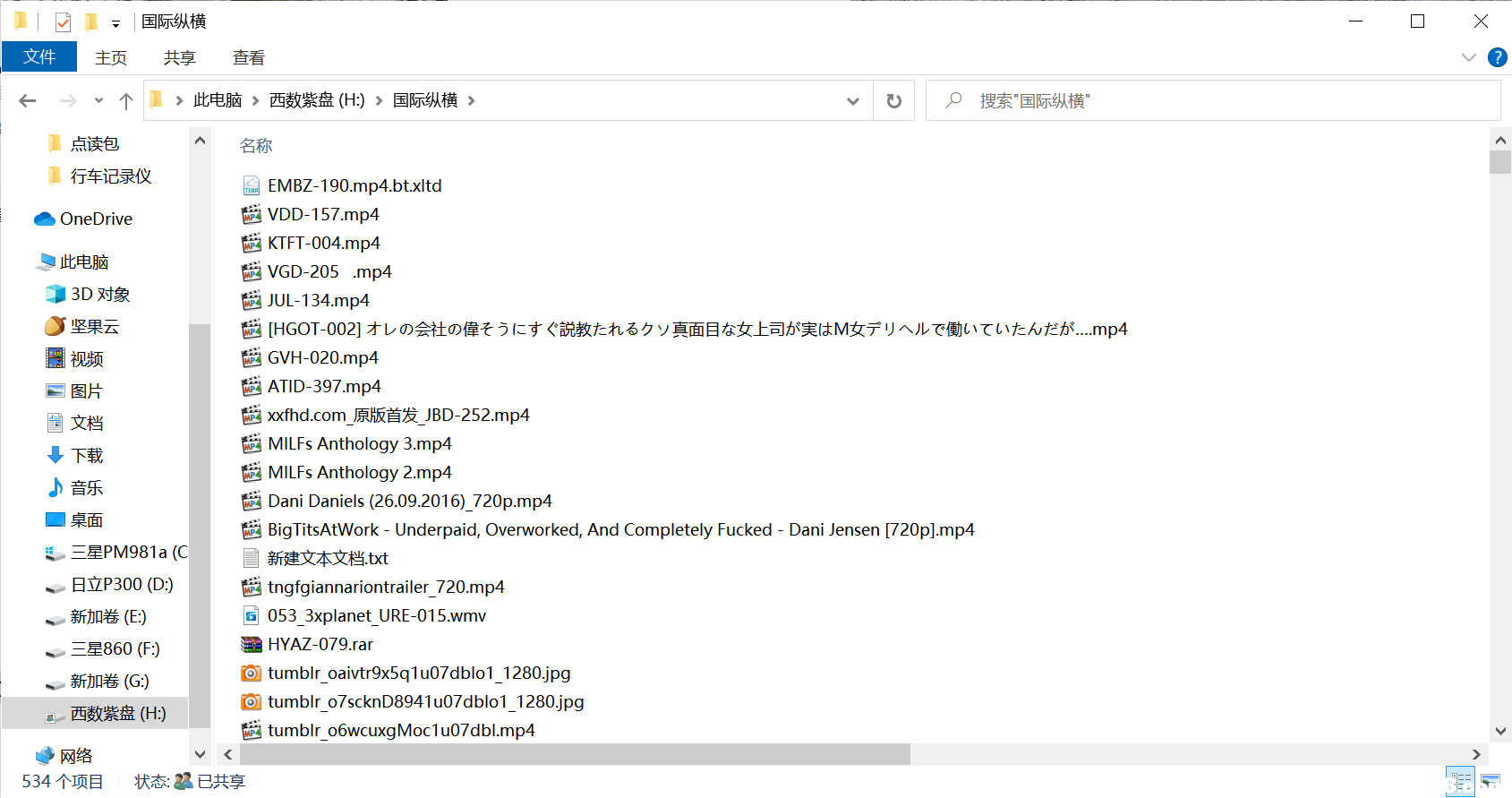Click the RAR archive icon of HYAZ-079.rar
Viewport: 1512px width, 798px height.
(252, 644)
